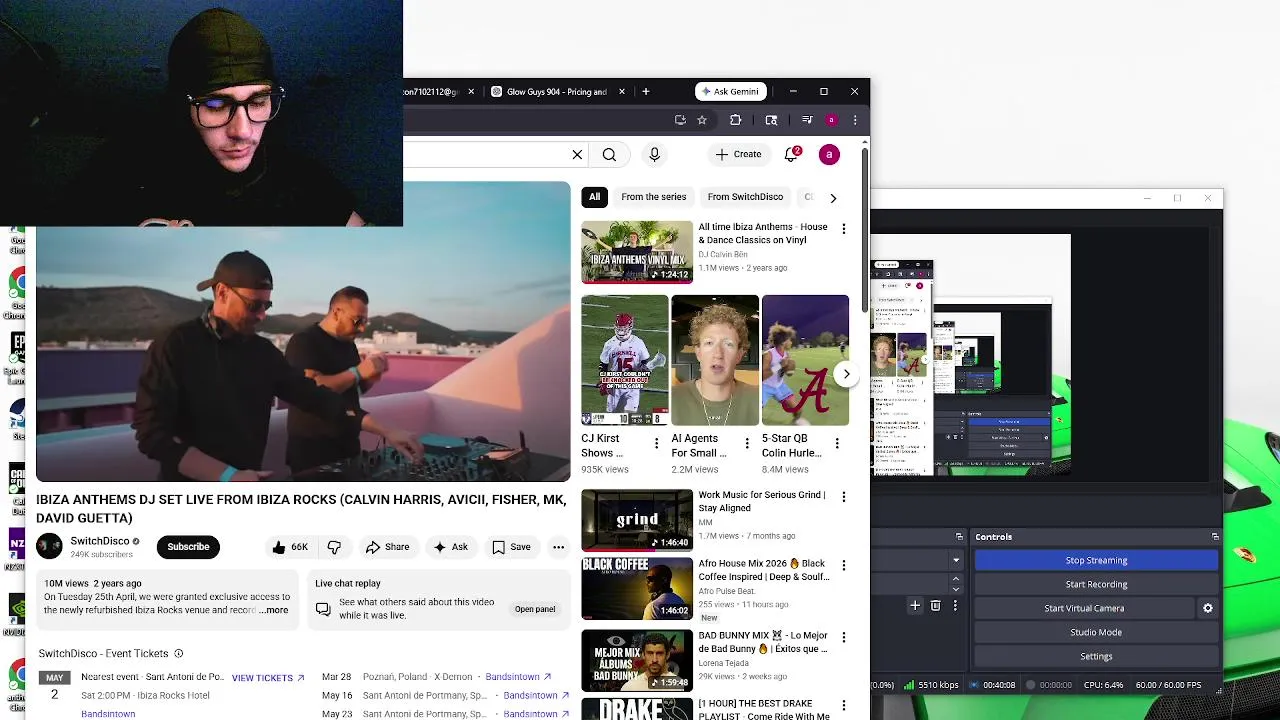Click the YouTube search magnifier button
Screen dimensions: 1280x720
pyautogui.click(x=609, y=155)
